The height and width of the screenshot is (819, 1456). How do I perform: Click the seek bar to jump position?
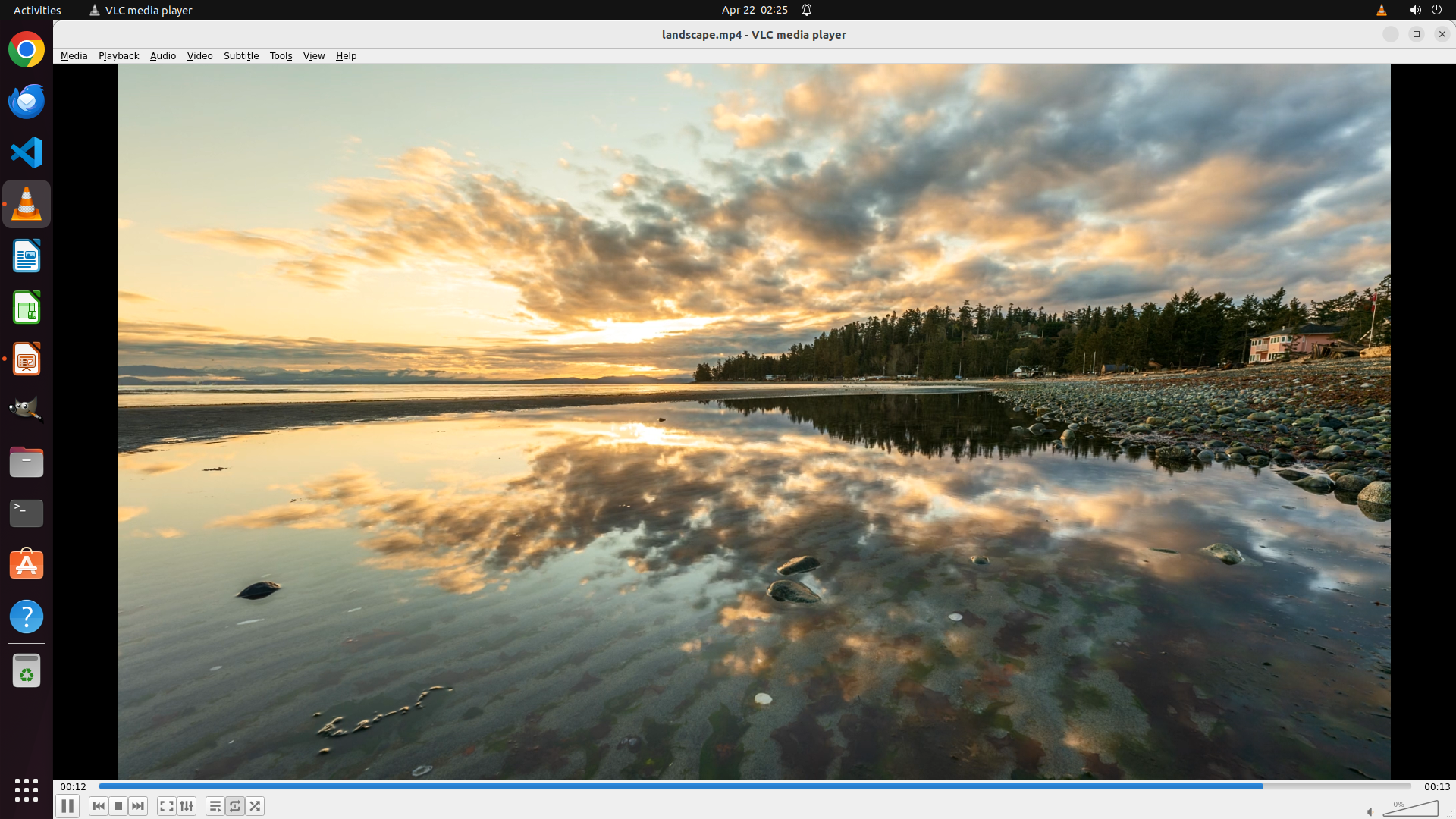click(x=755, y=786)
